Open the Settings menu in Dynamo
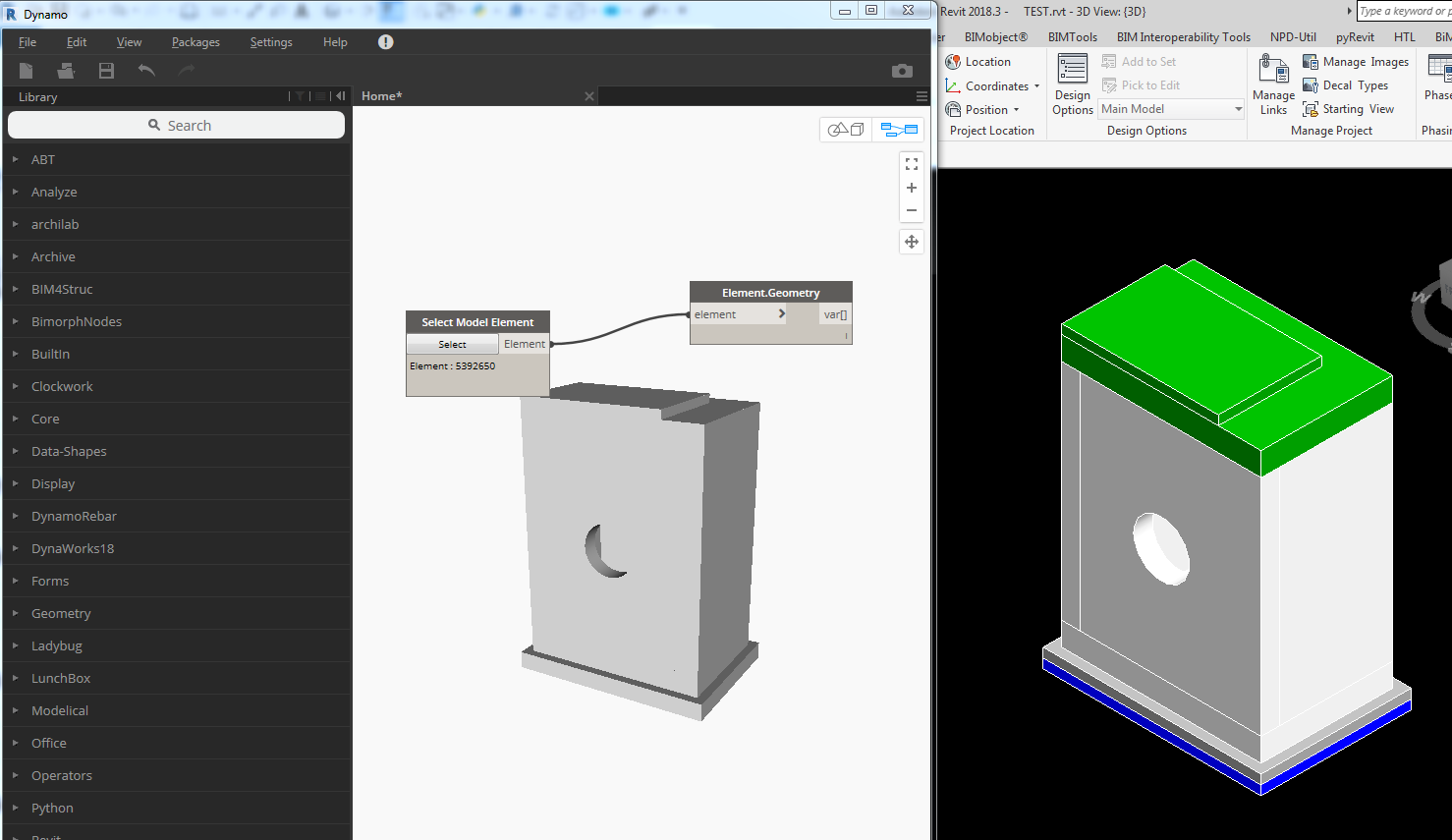 [271, 42]
